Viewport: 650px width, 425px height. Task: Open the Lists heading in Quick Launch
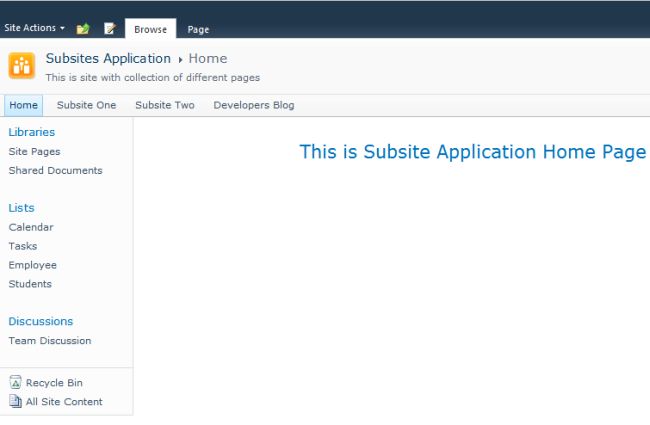pyautogui.click(x=21, y=208)
